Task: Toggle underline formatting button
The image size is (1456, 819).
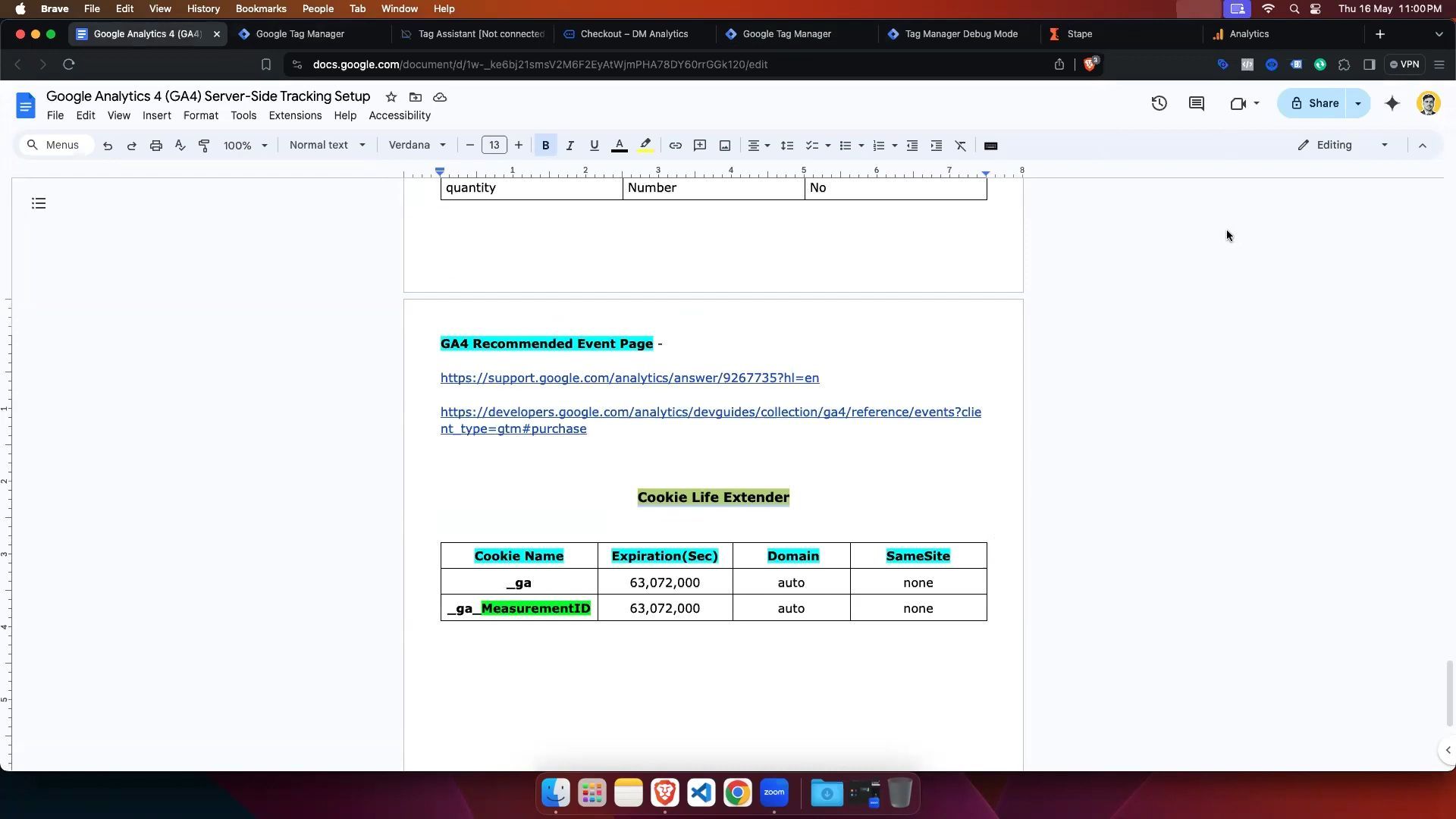Action: (x=594, y=146)
